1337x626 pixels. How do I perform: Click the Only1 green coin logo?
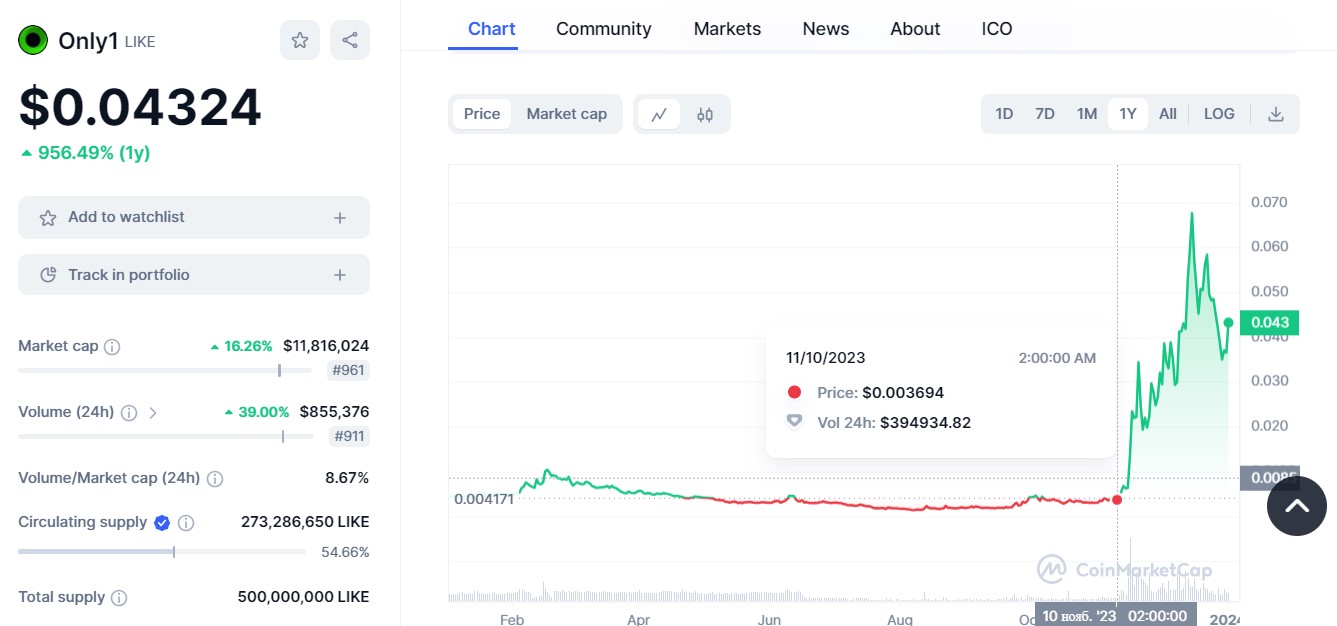pos(33,41)
